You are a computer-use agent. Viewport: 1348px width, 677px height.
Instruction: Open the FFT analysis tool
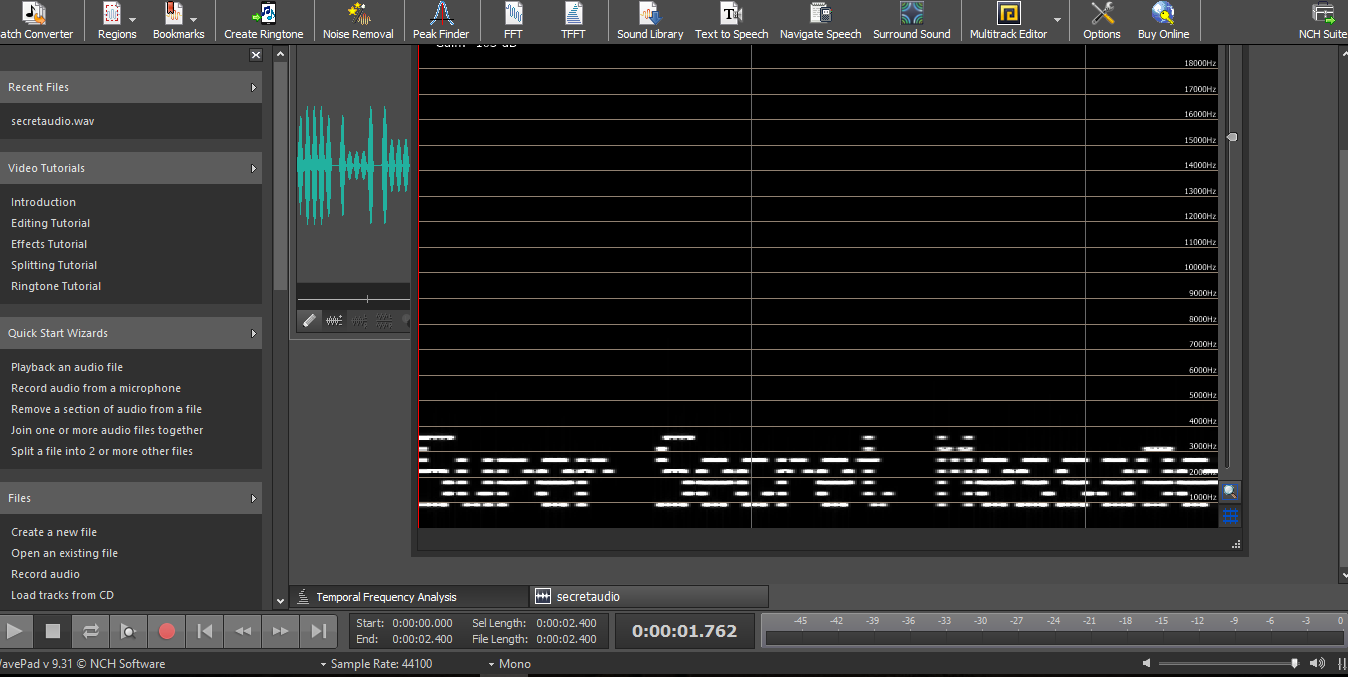coord(513,21)
